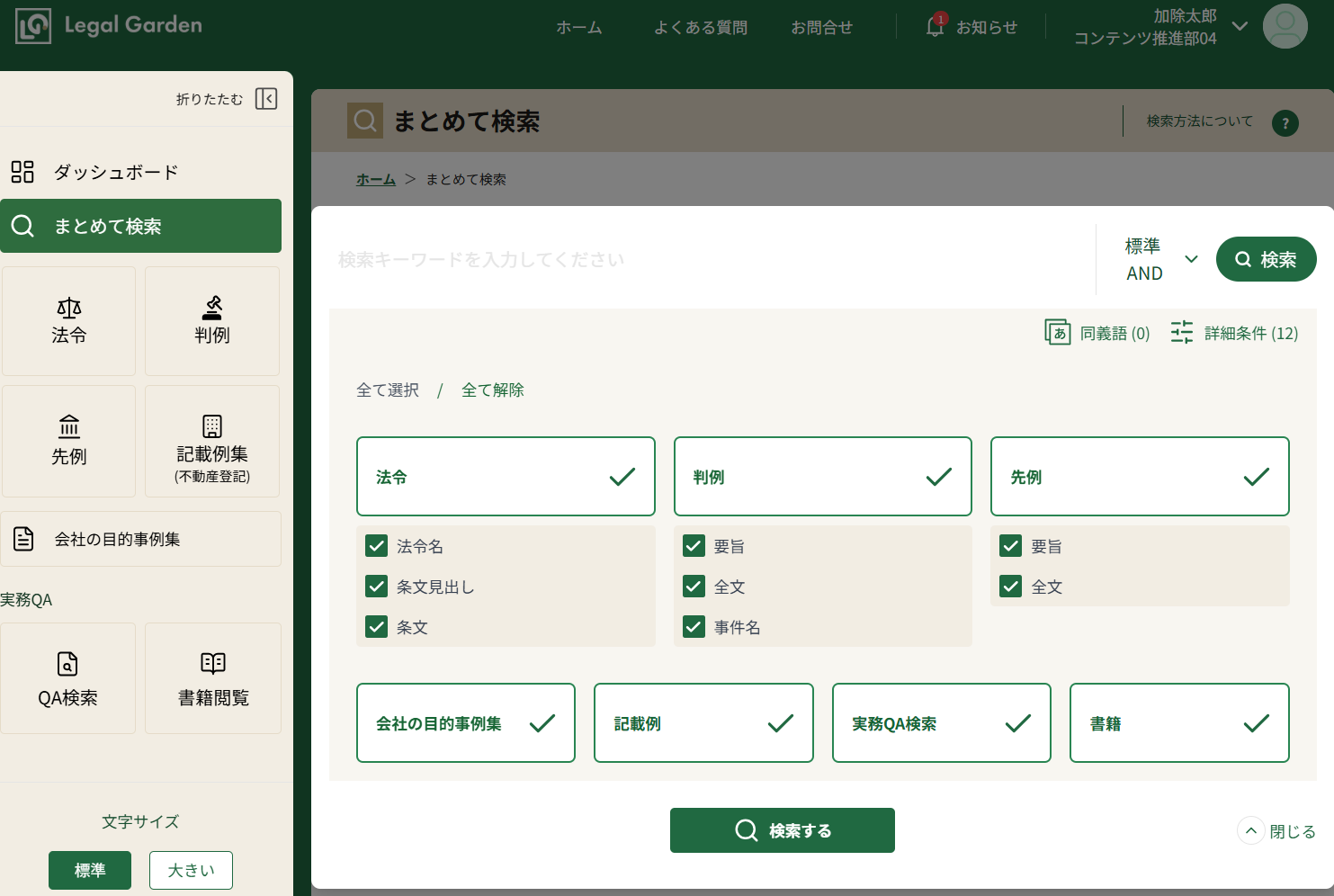Open 検索方法について help link
This screenshot has width=1334, height=896.
tap(1200, 121)
